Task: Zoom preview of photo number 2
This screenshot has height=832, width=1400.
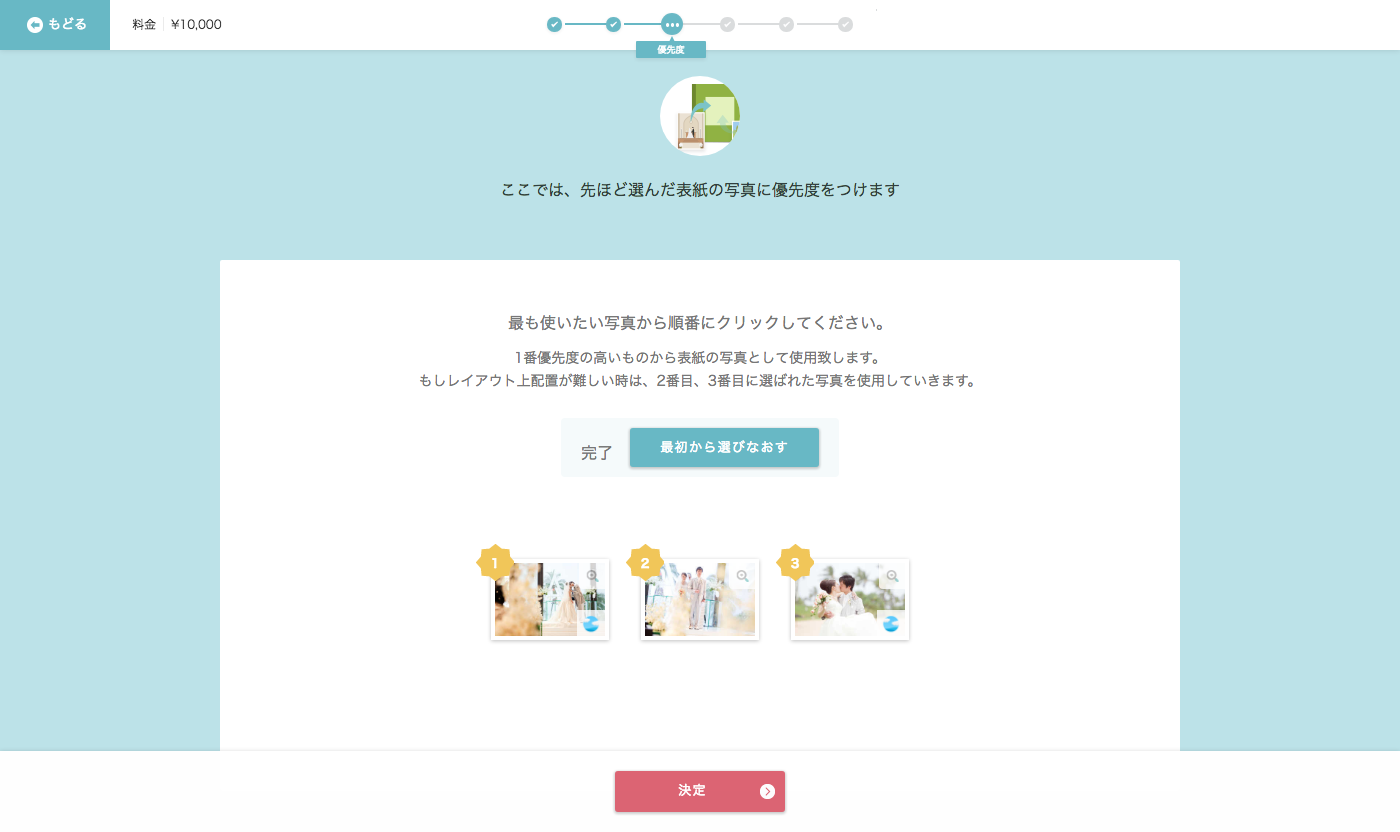Action: point(742,576)
